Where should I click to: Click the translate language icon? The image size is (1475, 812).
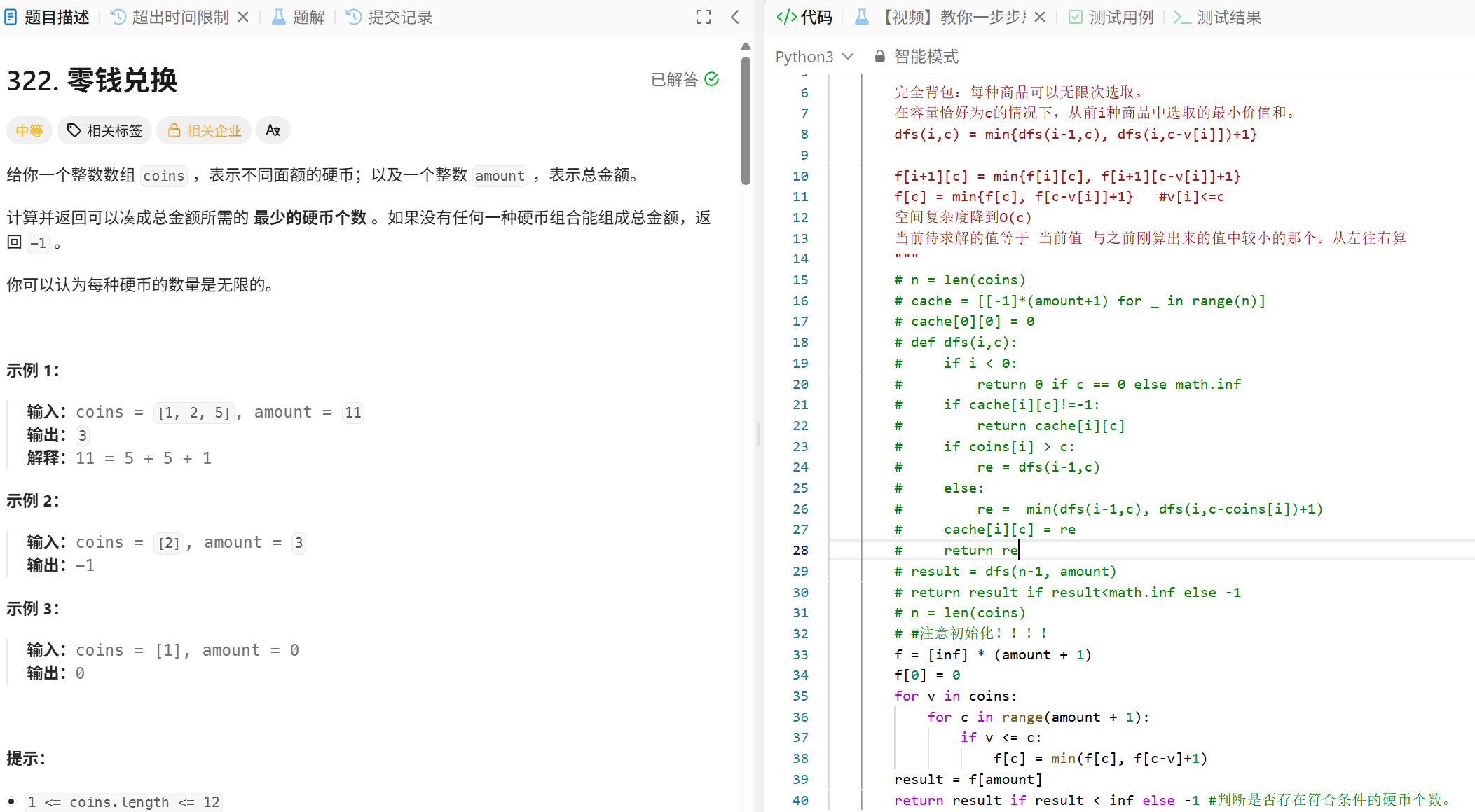pyautogui.click(x=273, y=130)
